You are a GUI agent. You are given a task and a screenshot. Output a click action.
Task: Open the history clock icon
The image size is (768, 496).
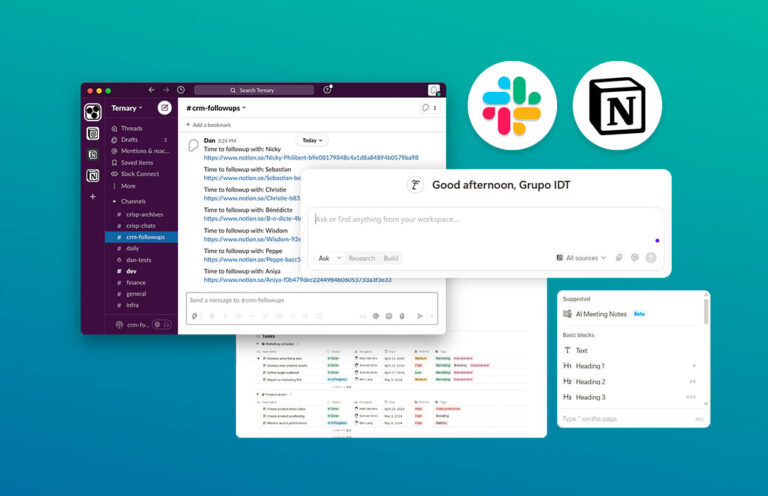180,90
